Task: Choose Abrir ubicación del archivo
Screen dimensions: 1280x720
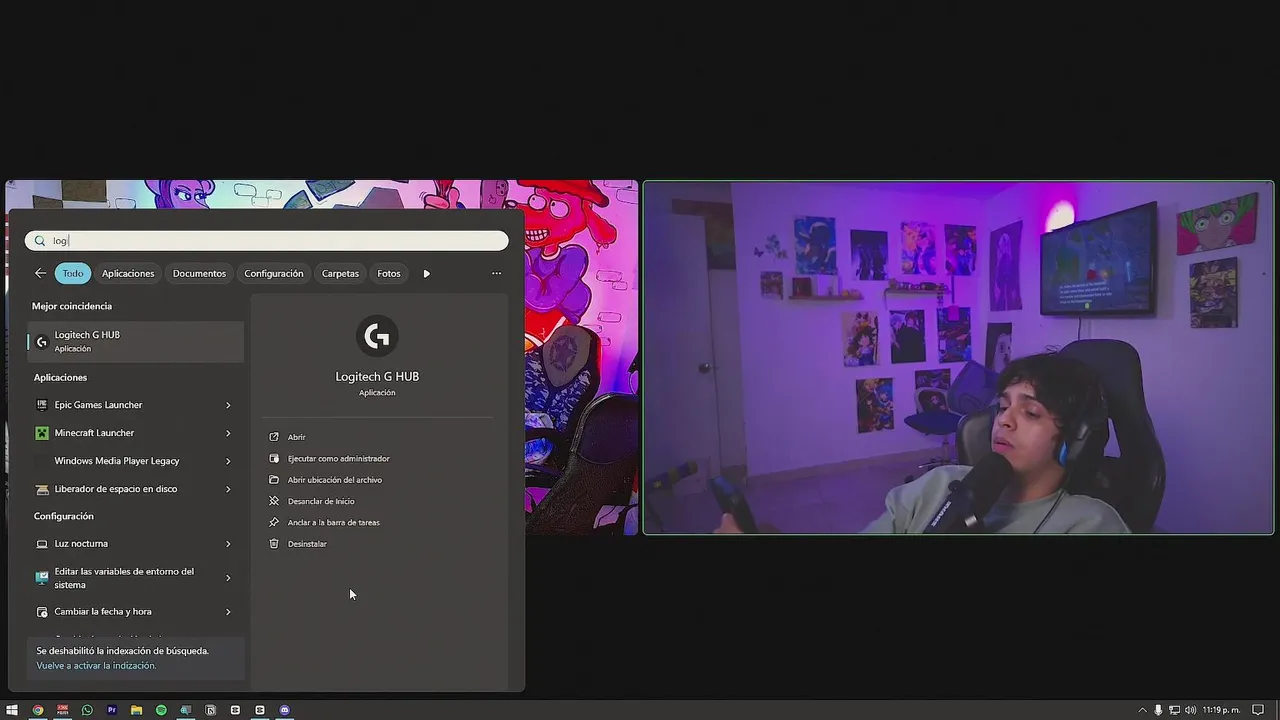Action: pos(334,480)
